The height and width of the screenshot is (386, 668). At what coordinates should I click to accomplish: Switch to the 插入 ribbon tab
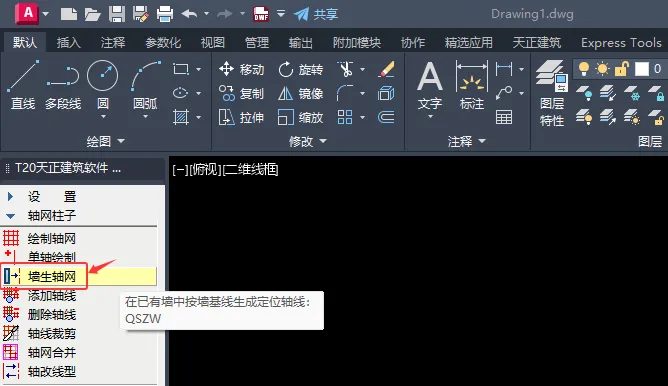coord(69,43)
